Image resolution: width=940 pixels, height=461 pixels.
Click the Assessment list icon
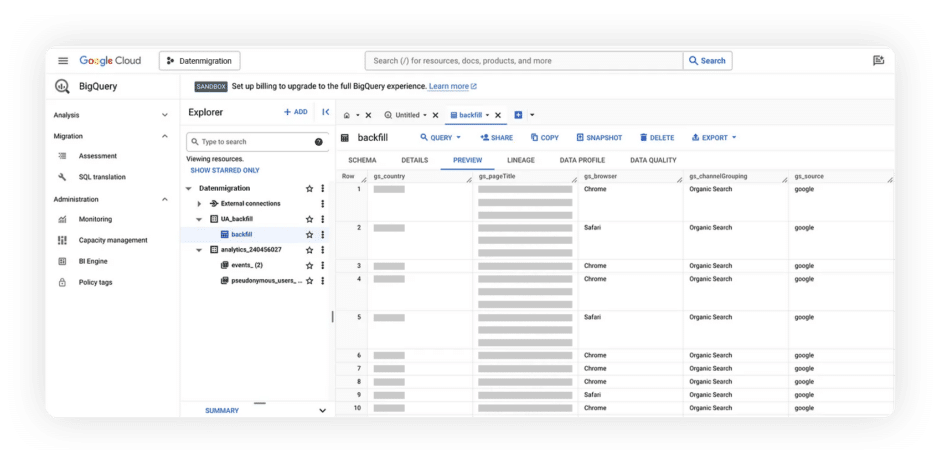pos(62,156)
